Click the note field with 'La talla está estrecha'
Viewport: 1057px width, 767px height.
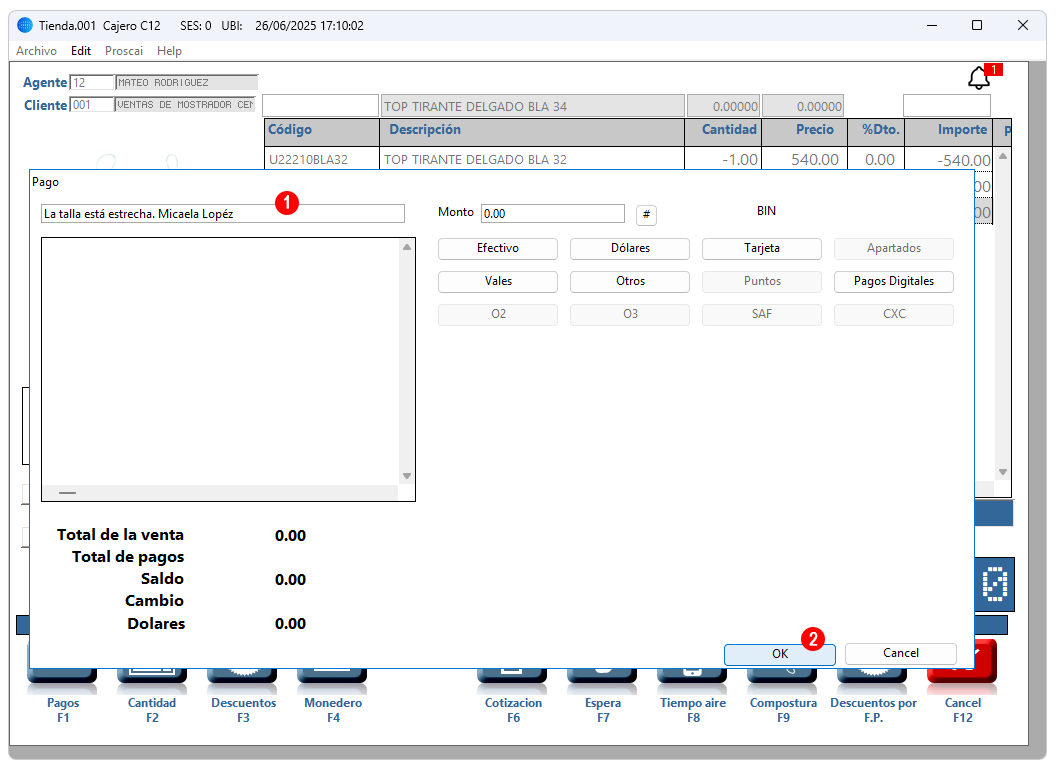tap(222, 214)
